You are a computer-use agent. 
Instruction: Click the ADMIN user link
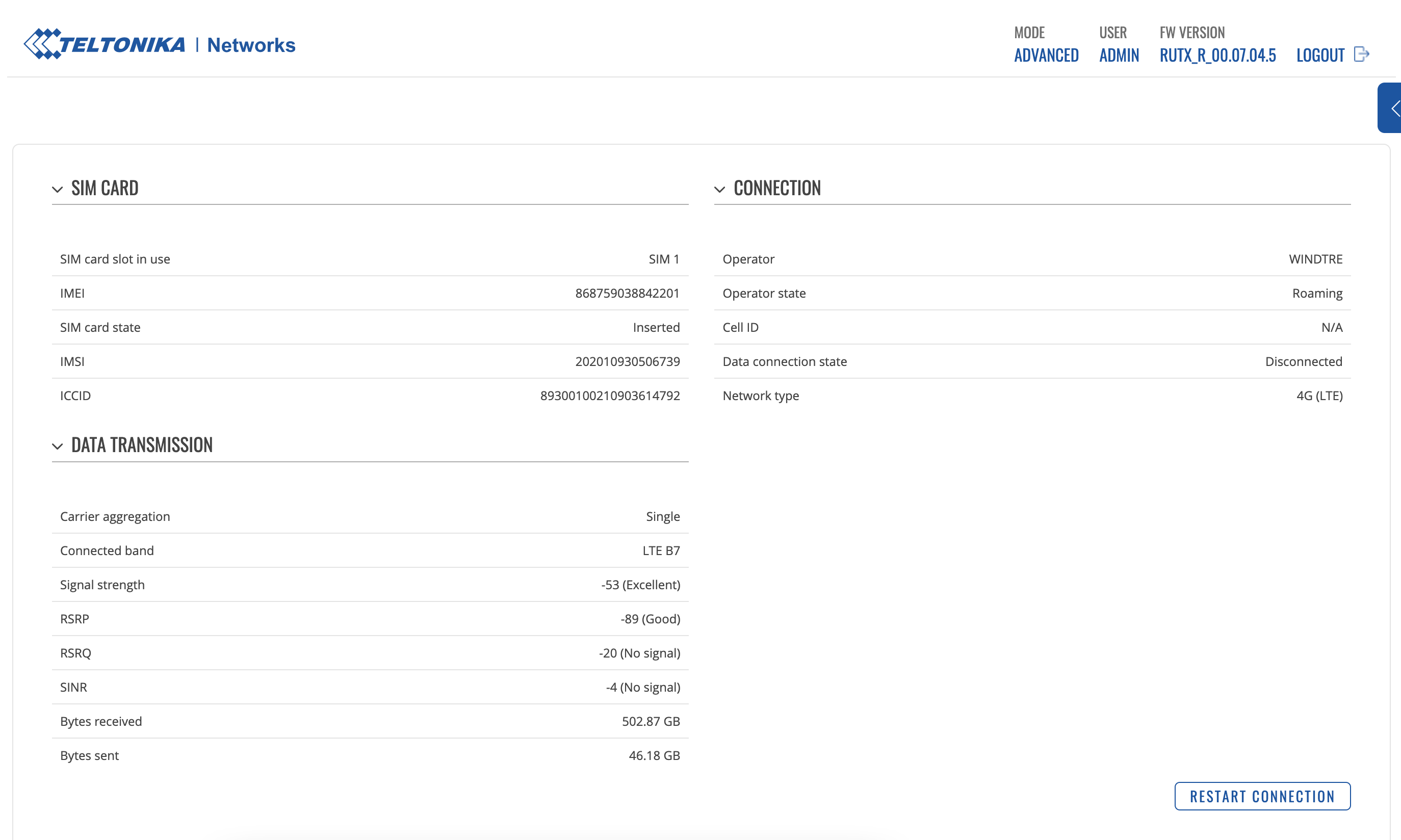(1119, 56)
